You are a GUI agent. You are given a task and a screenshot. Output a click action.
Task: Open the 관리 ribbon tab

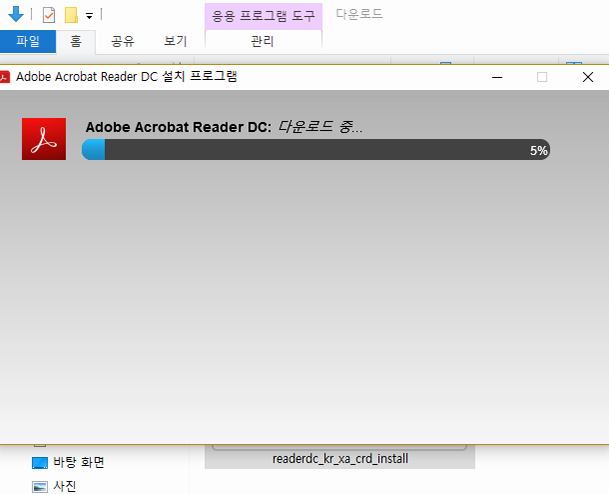(263, 41)
